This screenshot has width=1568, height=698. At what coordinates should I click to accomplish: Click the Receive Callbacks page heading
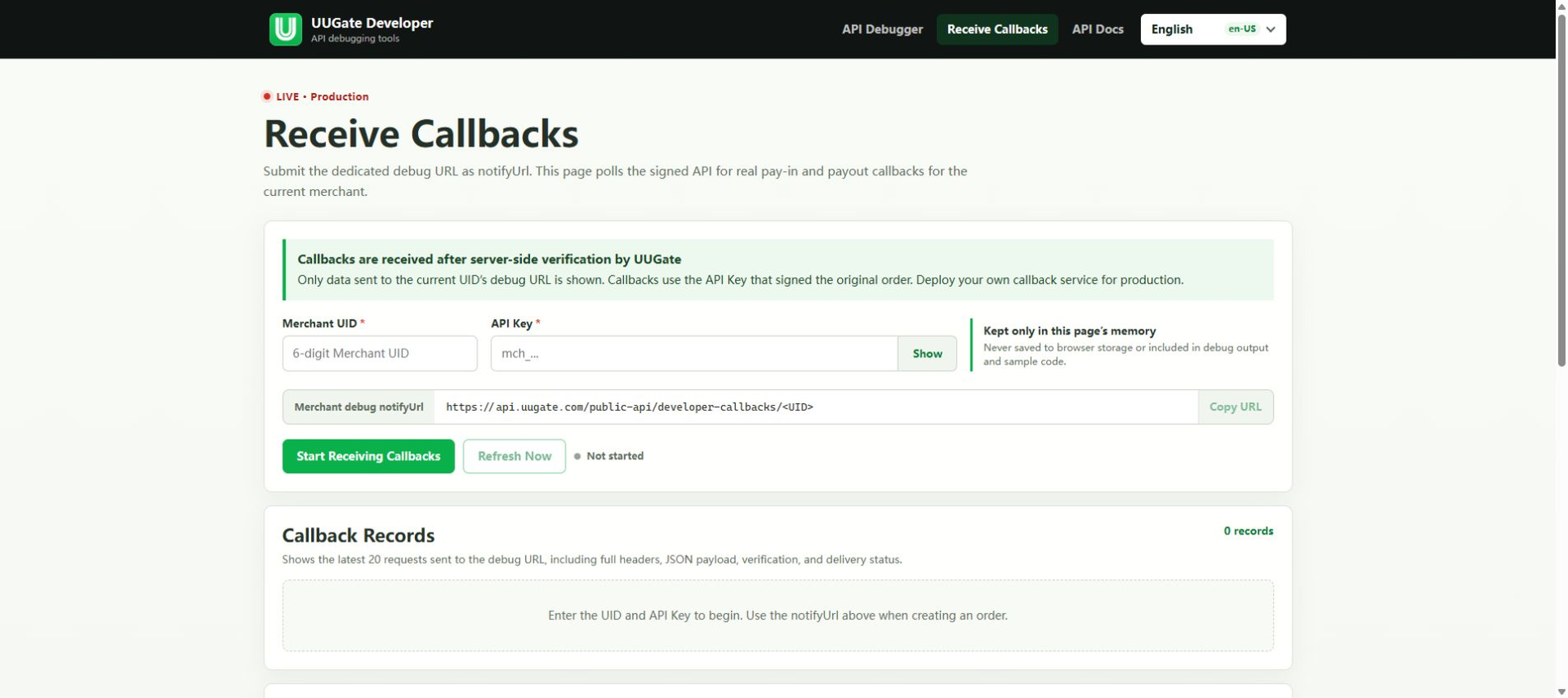[x=421, y=134]
